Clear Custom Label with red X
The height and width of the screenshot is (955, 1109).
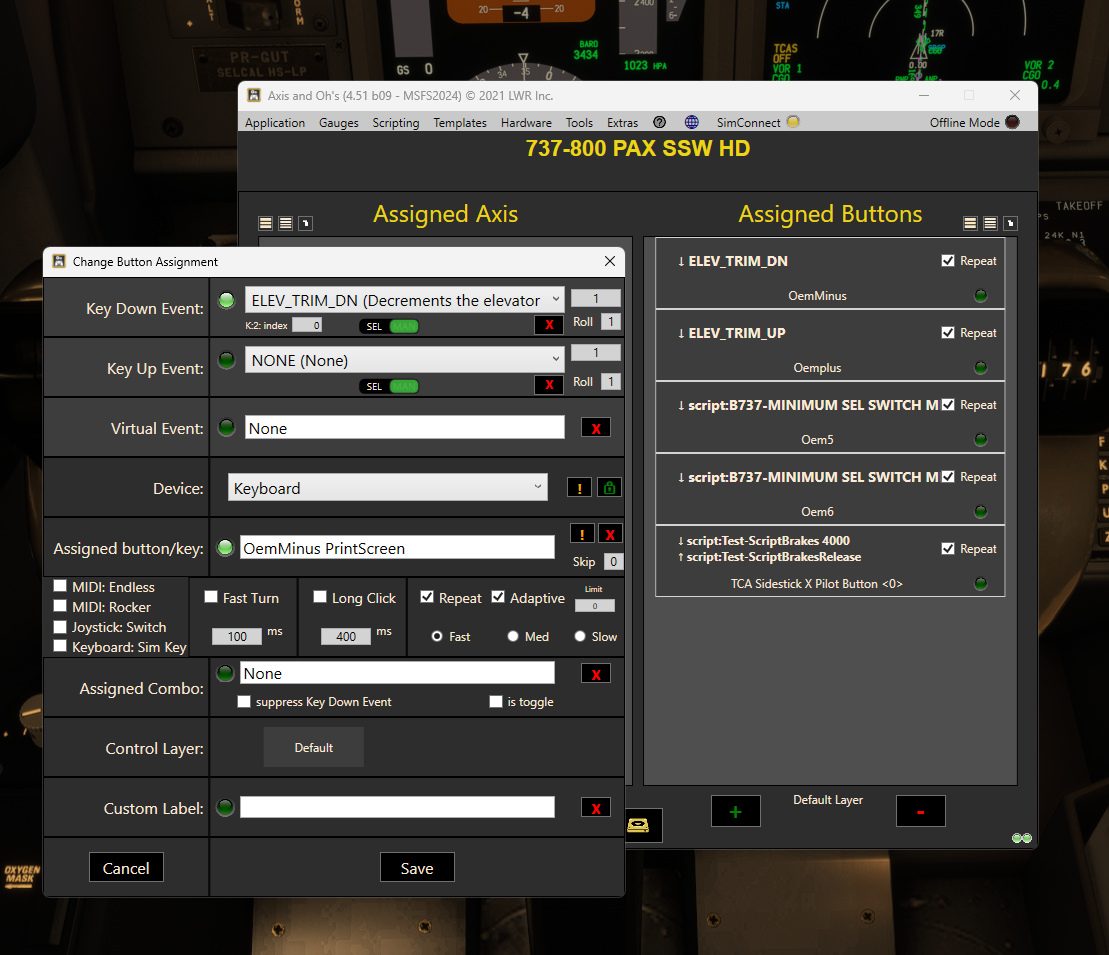596,808
